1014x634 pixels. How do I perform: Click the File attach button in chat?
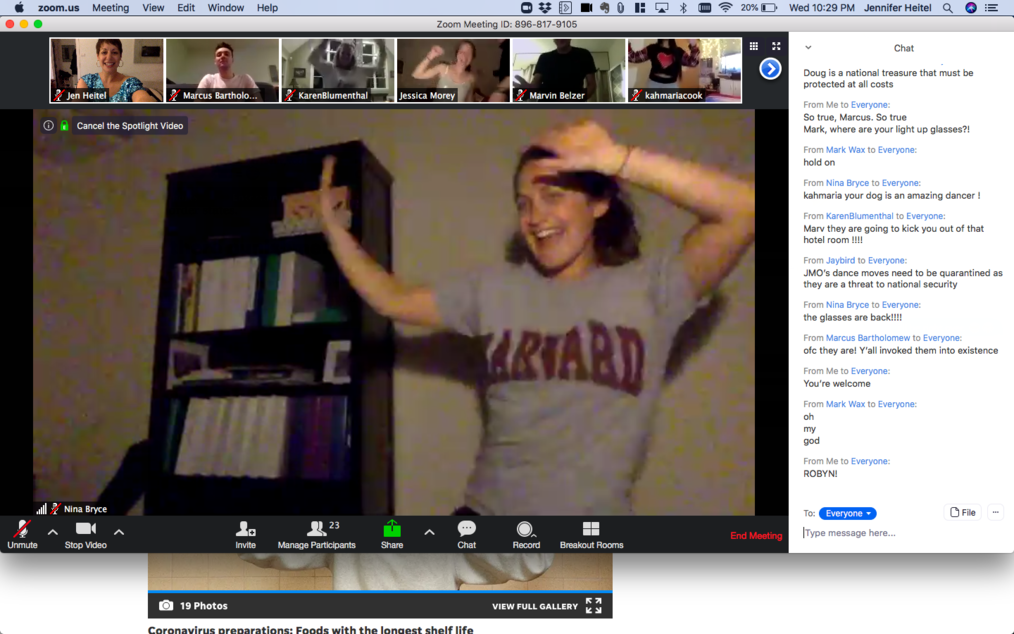[x=962, y=512]
